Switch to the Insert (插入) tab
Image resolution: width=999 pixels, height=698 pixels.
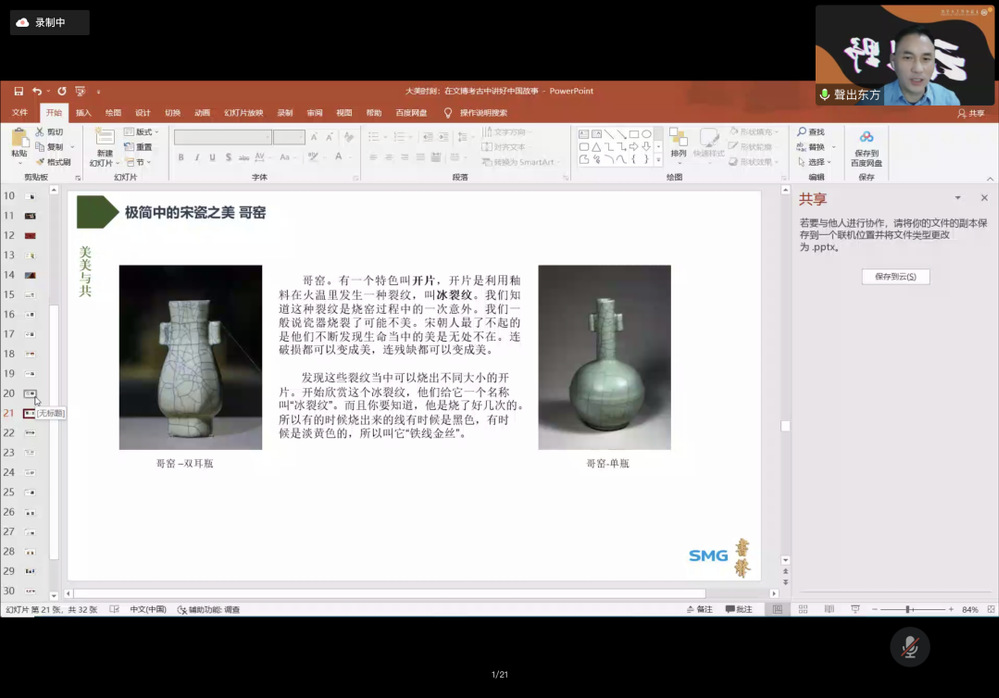83,113
